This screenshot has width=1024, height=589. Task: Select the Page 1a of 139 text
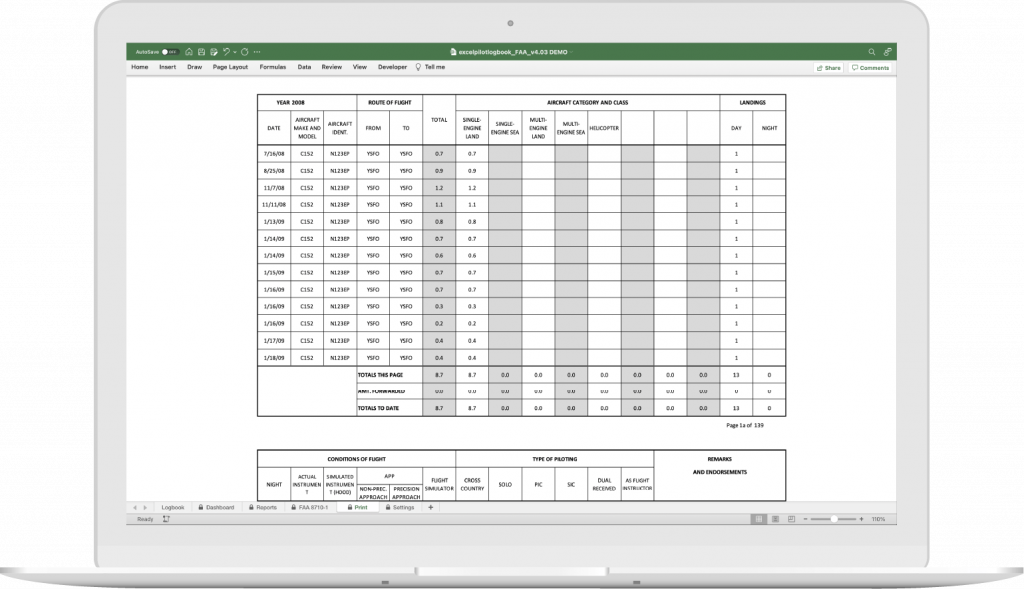pyautogui.click(x=744, y=425)
